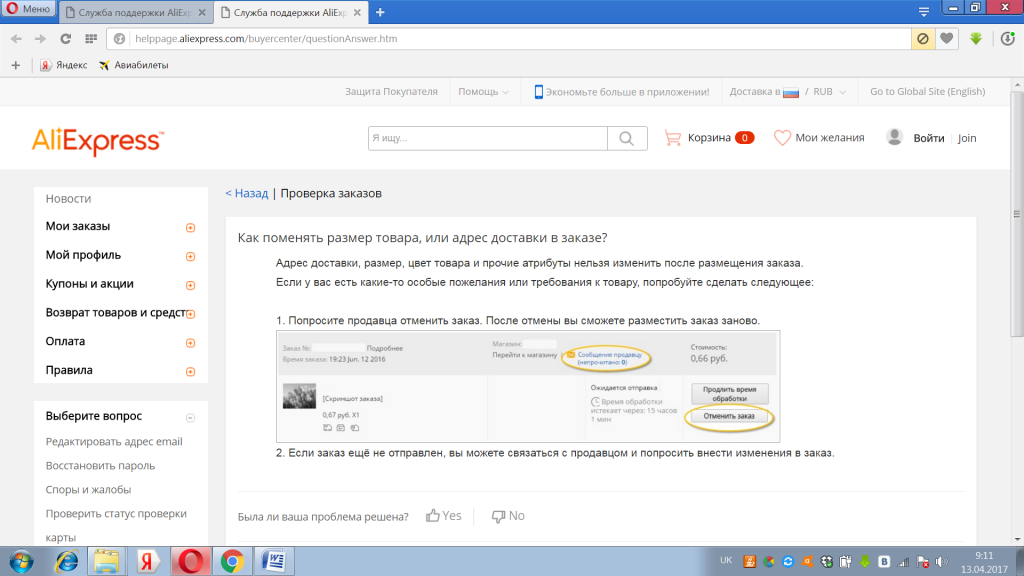Open File Explorer from taskbar

pyautogui.click(x=106, y=562)
